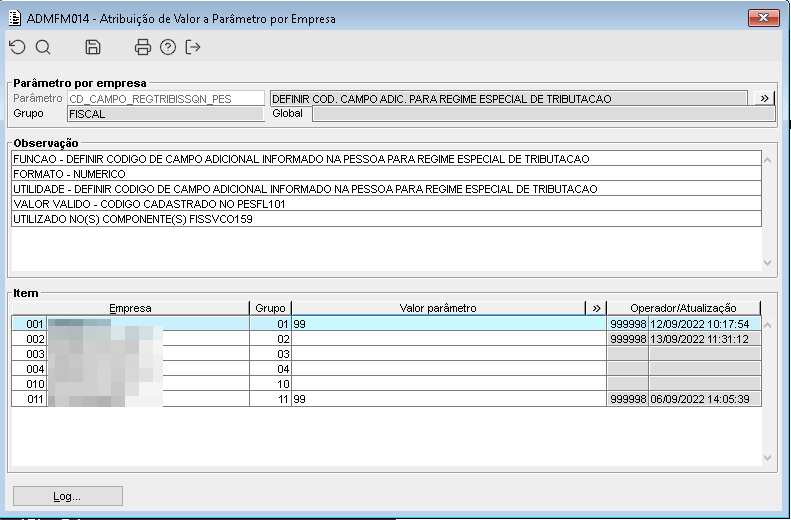Click timestamp 06/09/2022 14:05:39
This screenshot has height=520, width=791.
click(705, 399)
